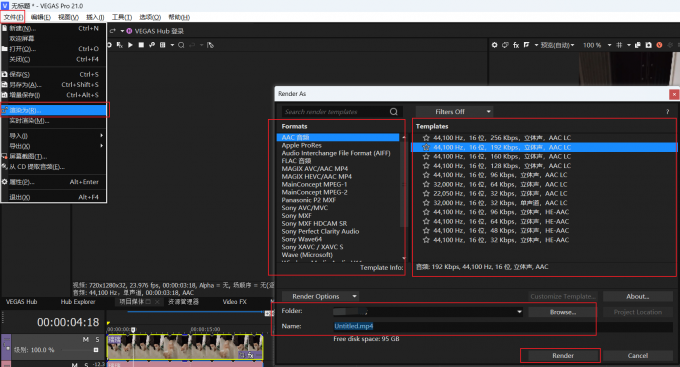The height and width of the screenshot is (367, 680).
Task: Expand the 导入 submenu in File menu
Action: click(54, 136)
